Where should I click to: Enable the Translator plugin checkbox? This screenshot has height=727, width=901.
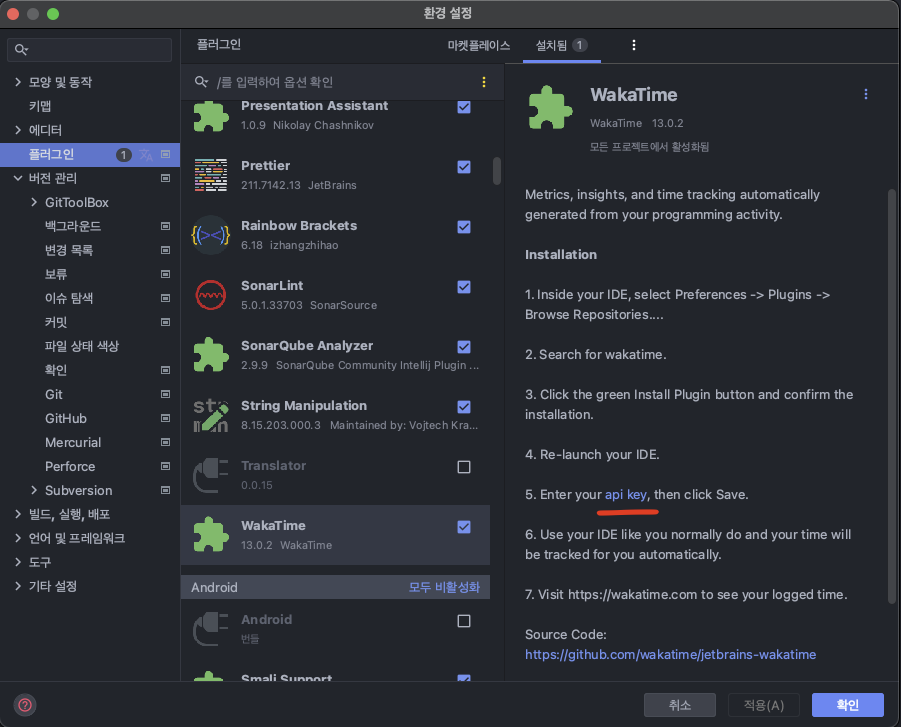click(x=464, y=467)
